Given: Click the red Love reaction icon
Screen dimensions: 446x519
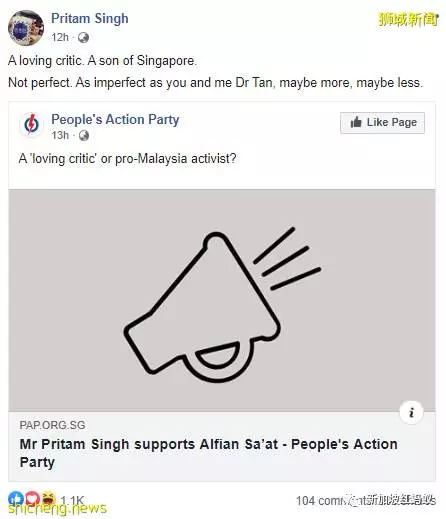Looking at the screenshot, I should click(x=32, y=498).
